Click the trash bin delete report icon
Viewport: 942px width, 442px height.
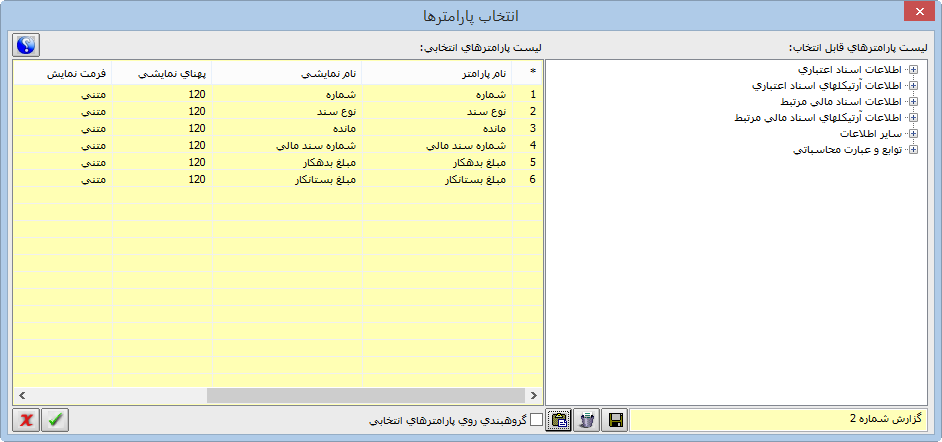[x=587, y=420]
